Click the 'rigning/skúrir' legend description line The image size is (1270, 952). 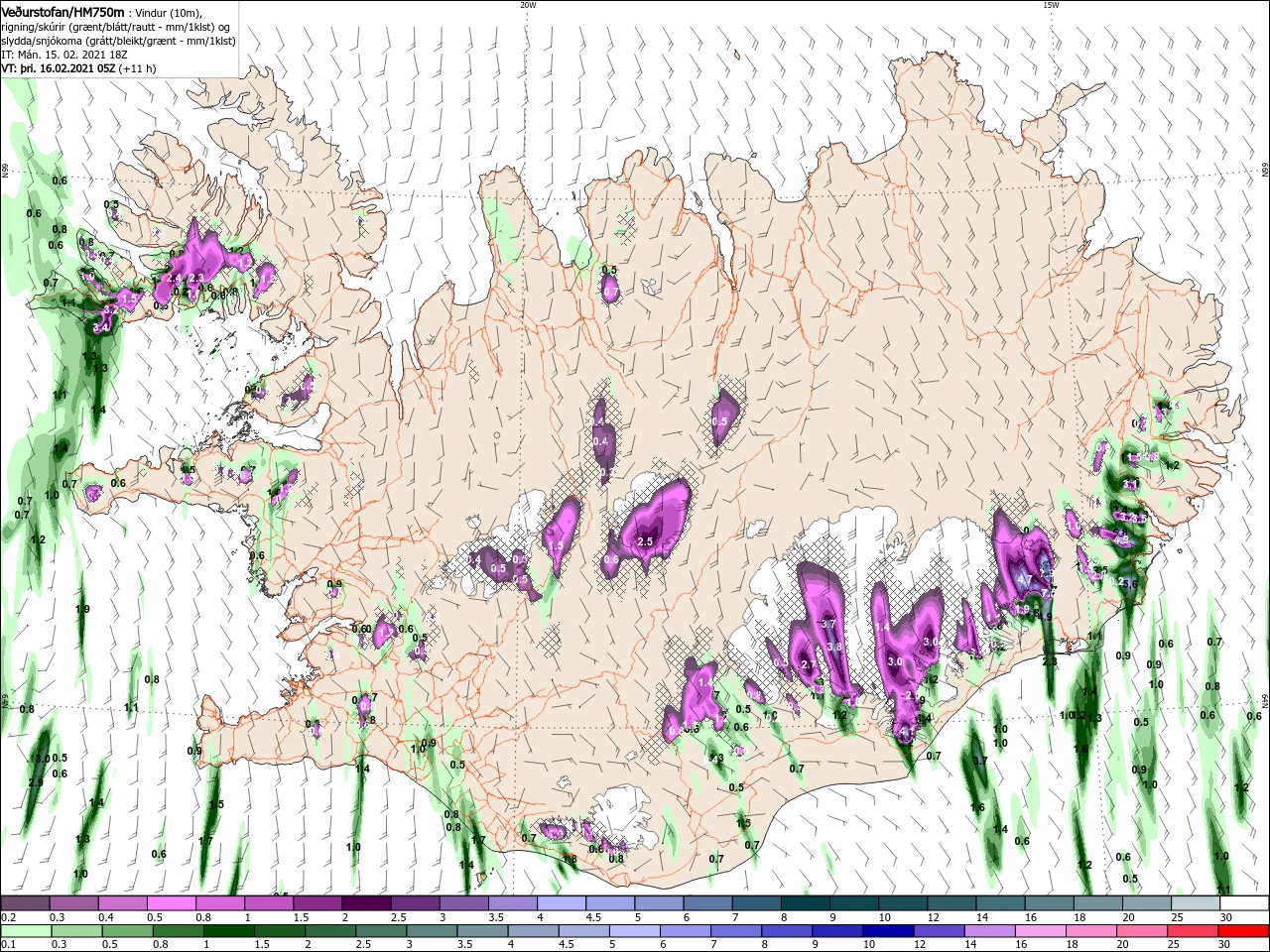click(x=117, y=27)
